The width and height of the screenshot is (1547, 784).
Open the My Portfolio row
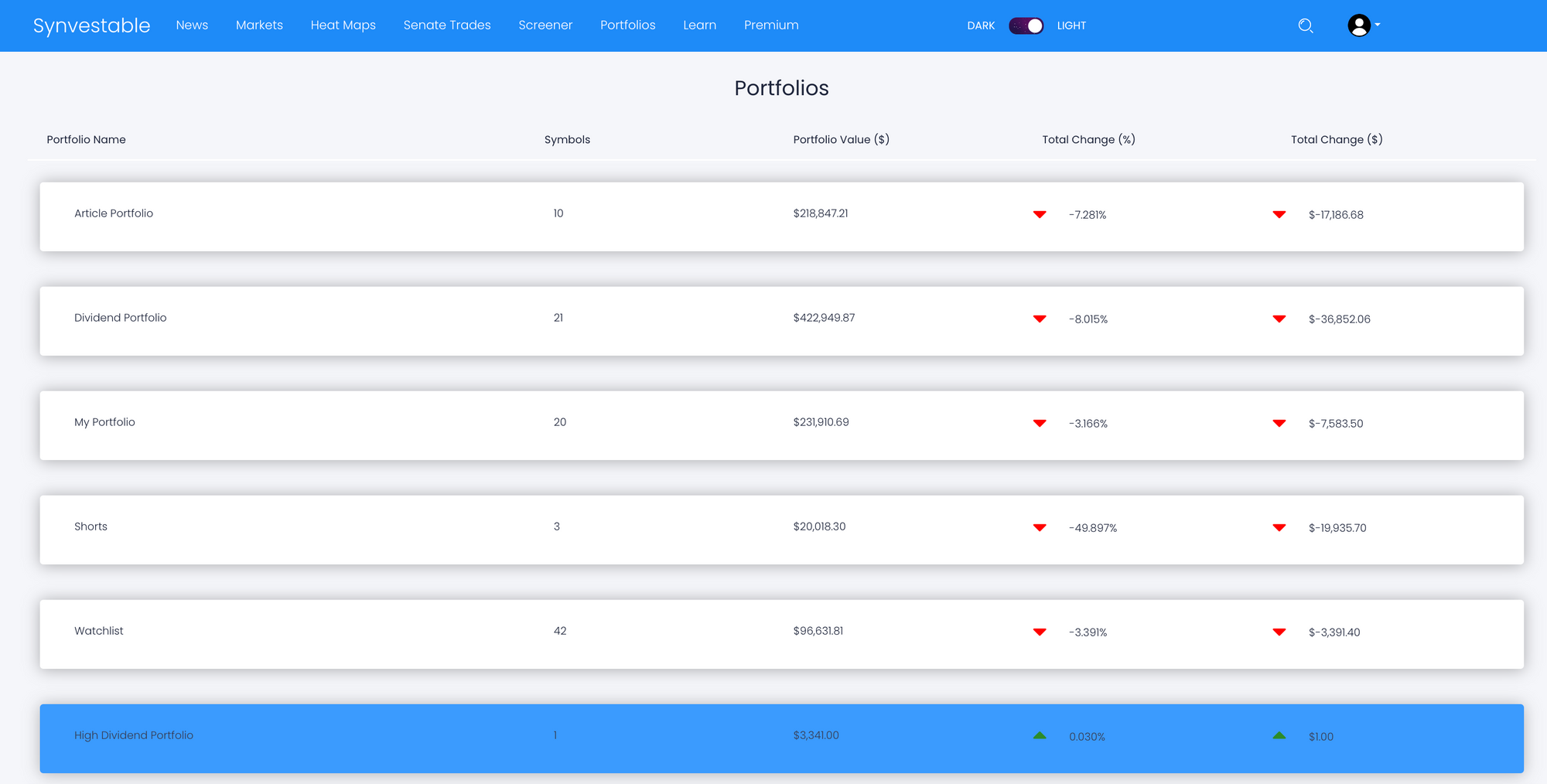[782, 425]
